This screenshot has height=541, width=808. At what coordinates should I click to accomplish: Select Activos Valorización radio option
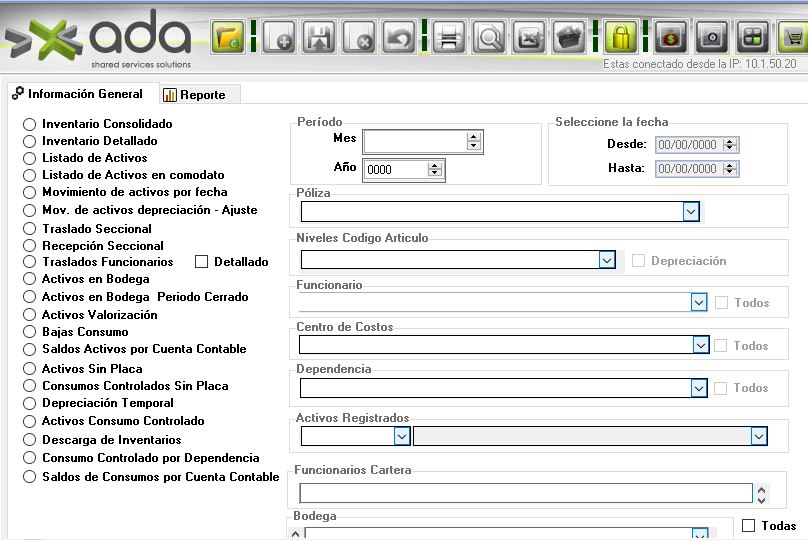pyautogui.click(x=29, y=315)
